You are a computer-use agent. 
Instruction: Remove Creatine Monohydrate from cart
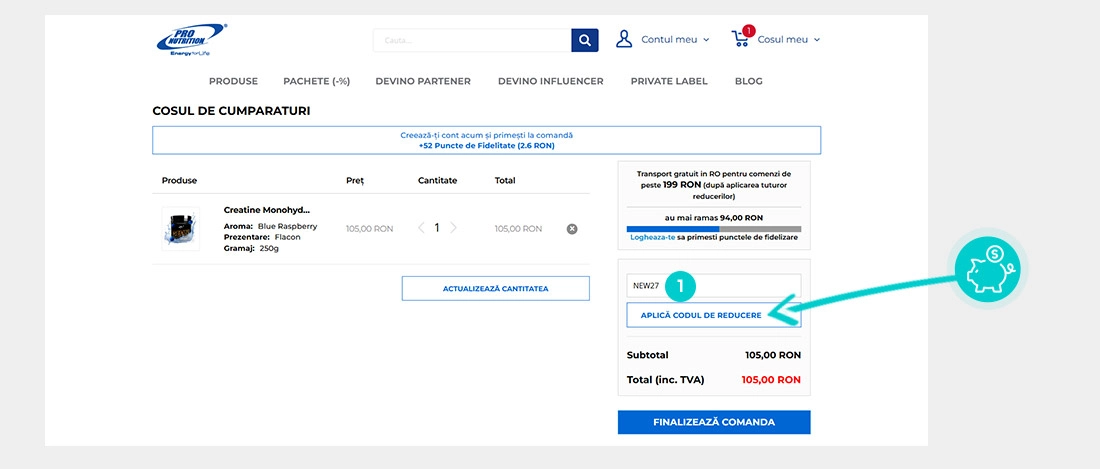pyautogui.click(x=572, y=229)
